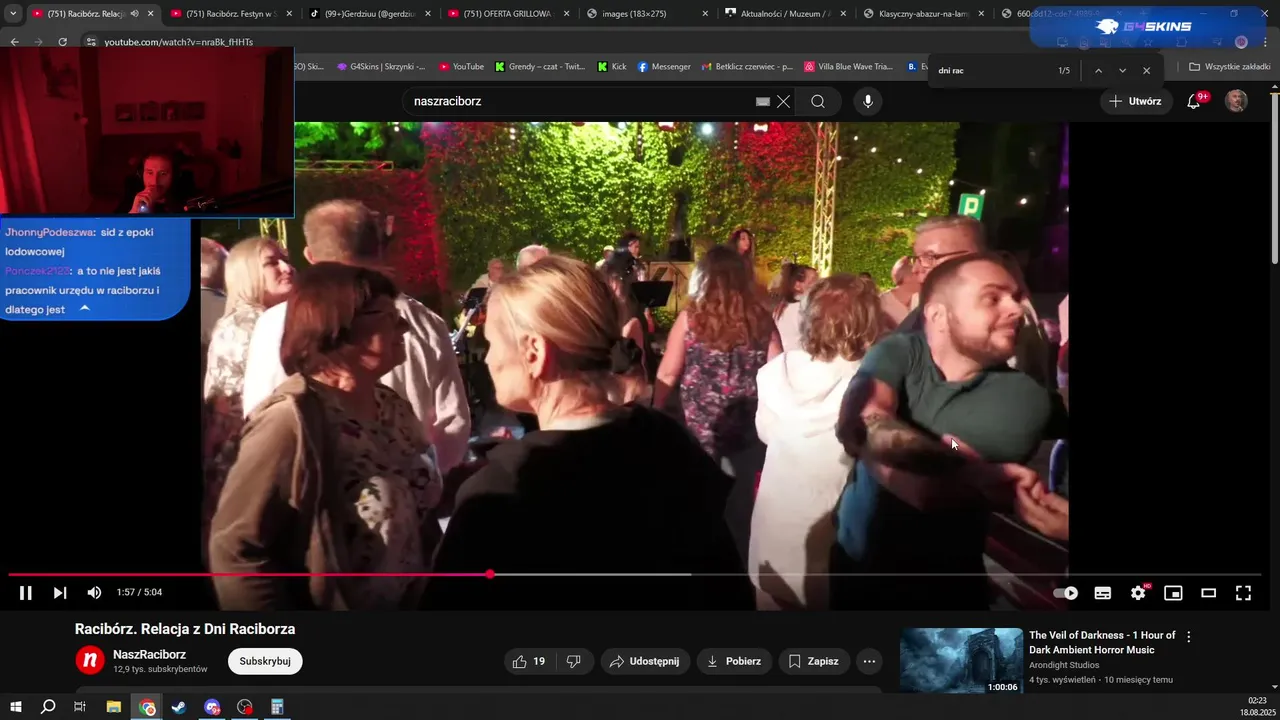Image resolution: width=1280 pixels, height=720 pixels.
Task: Click the Utwórz create button
Action: pyautogui.click(x=1135, y=101)
